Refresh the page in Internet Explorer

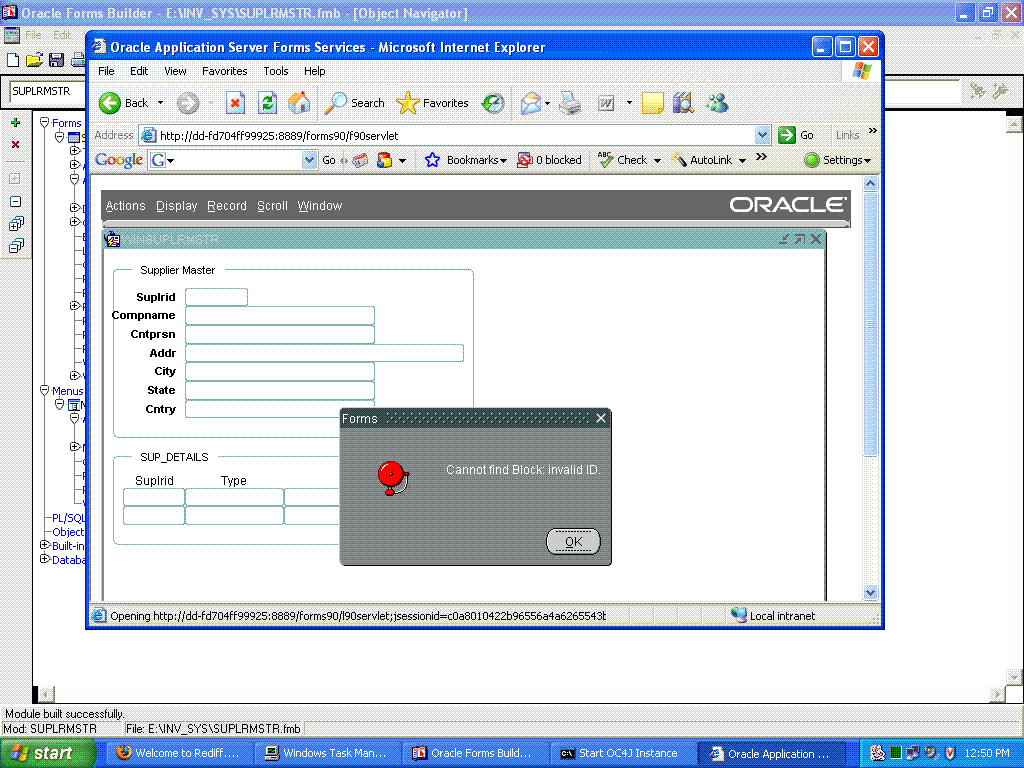tap(267, 103)
